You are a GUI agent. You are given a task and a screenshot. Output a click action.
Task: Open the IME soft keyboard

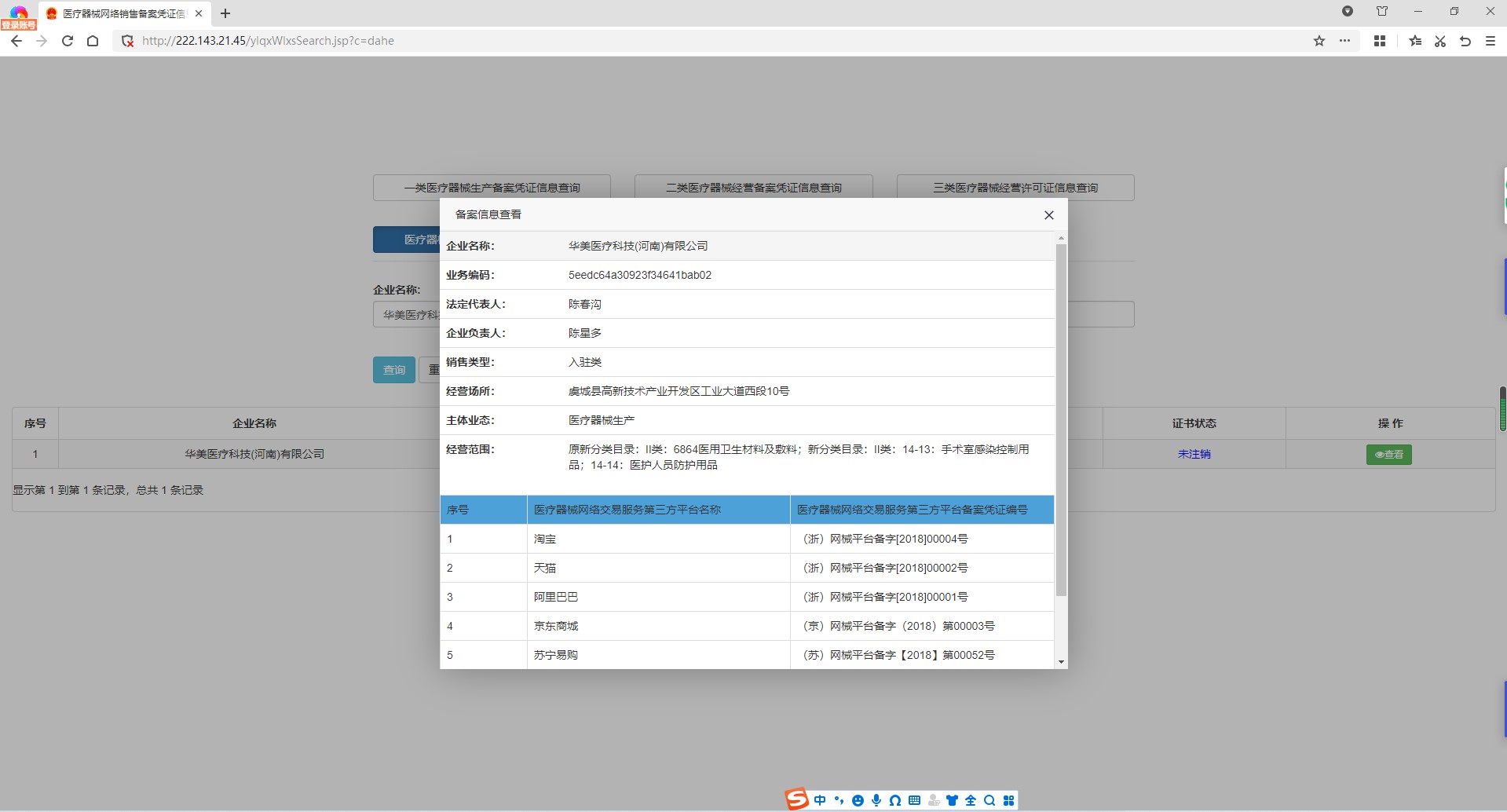[x=914, y=800]
